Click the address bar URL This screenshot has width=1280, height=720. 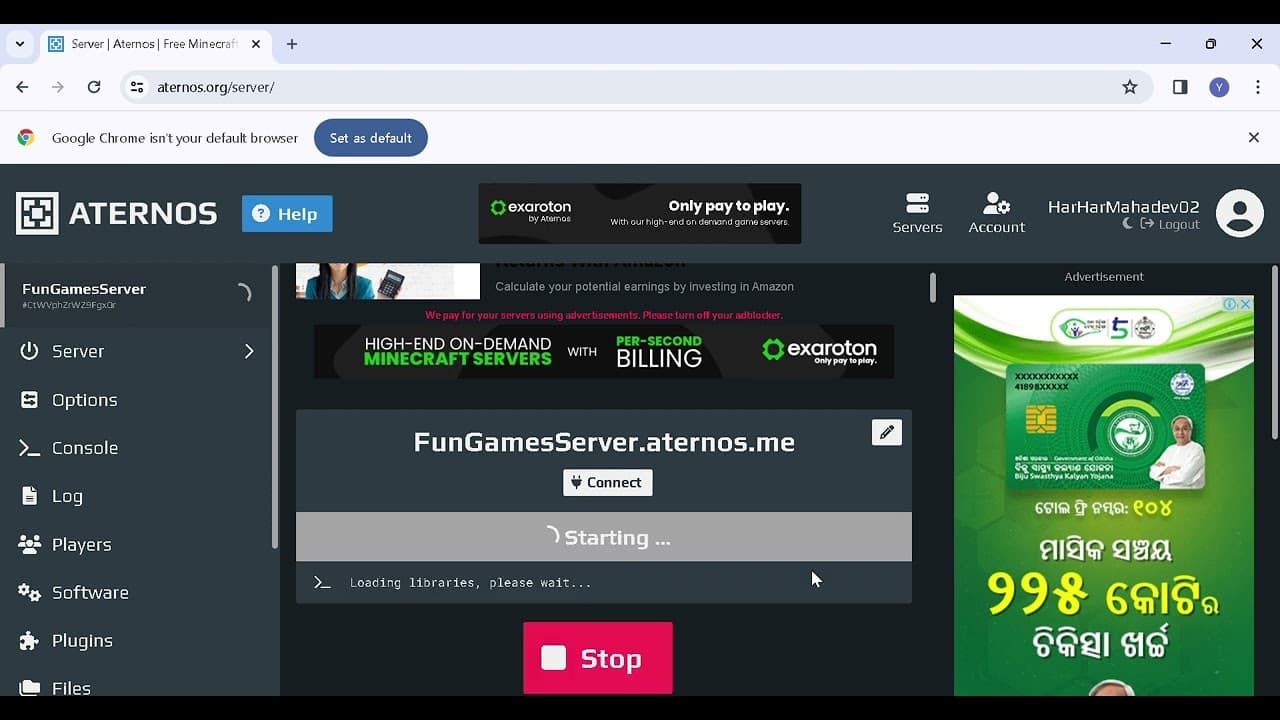pyautogui.click(x=216, y=87)
